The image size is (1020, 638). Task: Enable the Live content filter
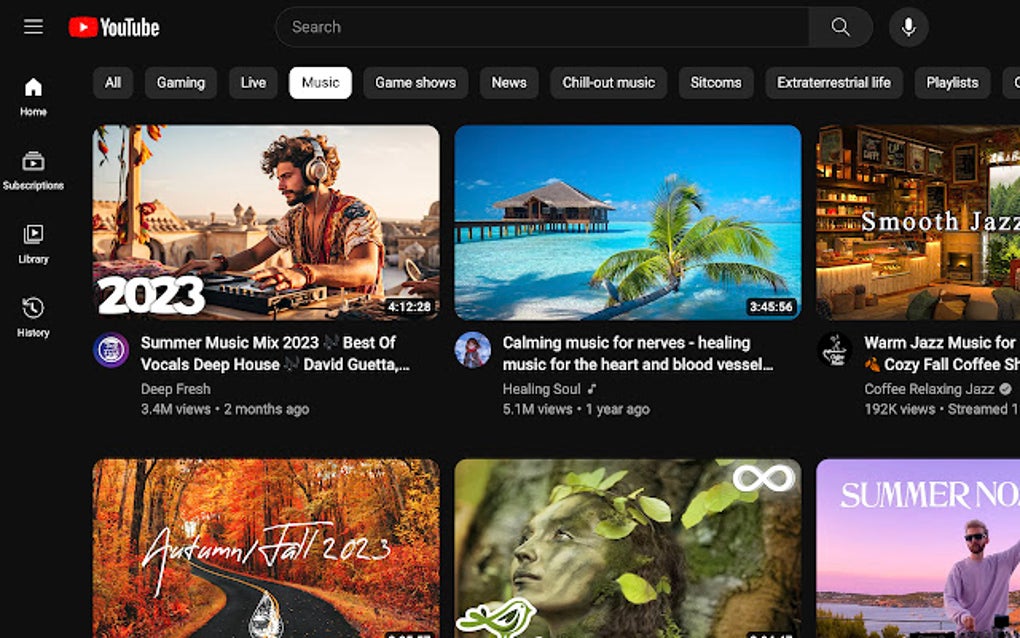tap(252, 83)
